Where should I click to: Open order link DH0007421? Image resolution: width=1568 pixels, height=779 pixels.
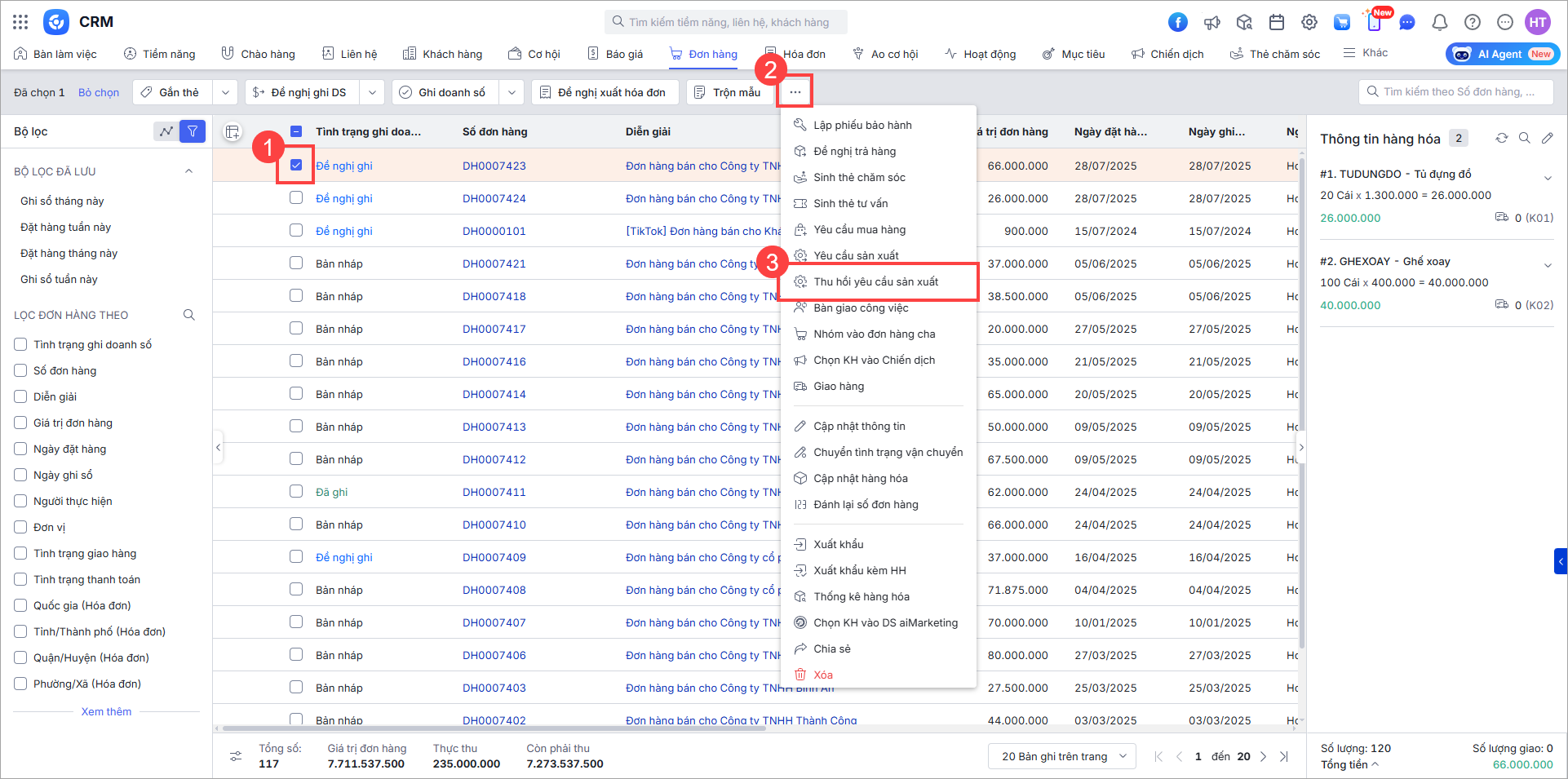tap(494, 263)
